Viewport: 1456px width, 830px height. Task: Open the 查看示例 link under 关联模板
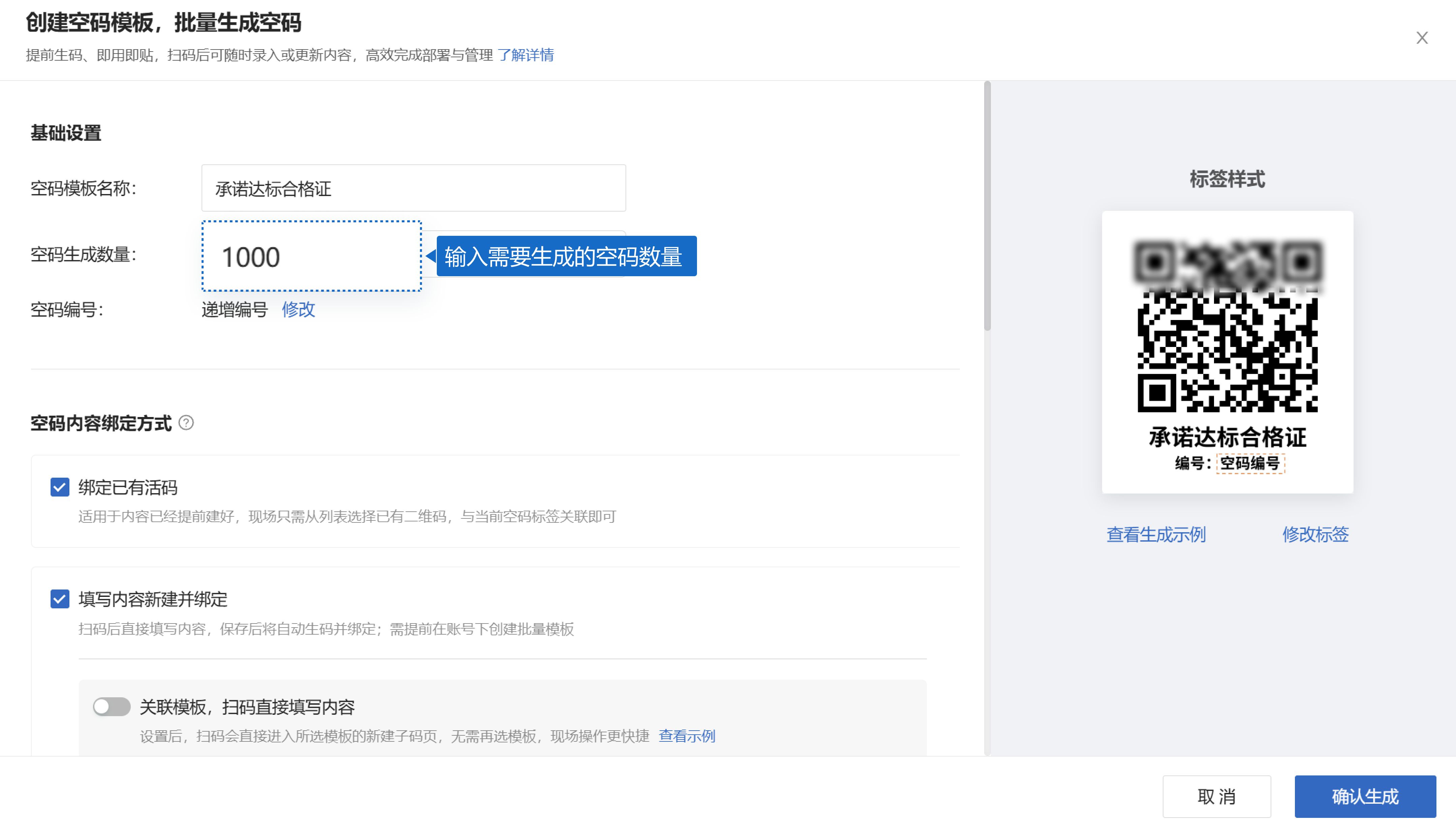687,736
